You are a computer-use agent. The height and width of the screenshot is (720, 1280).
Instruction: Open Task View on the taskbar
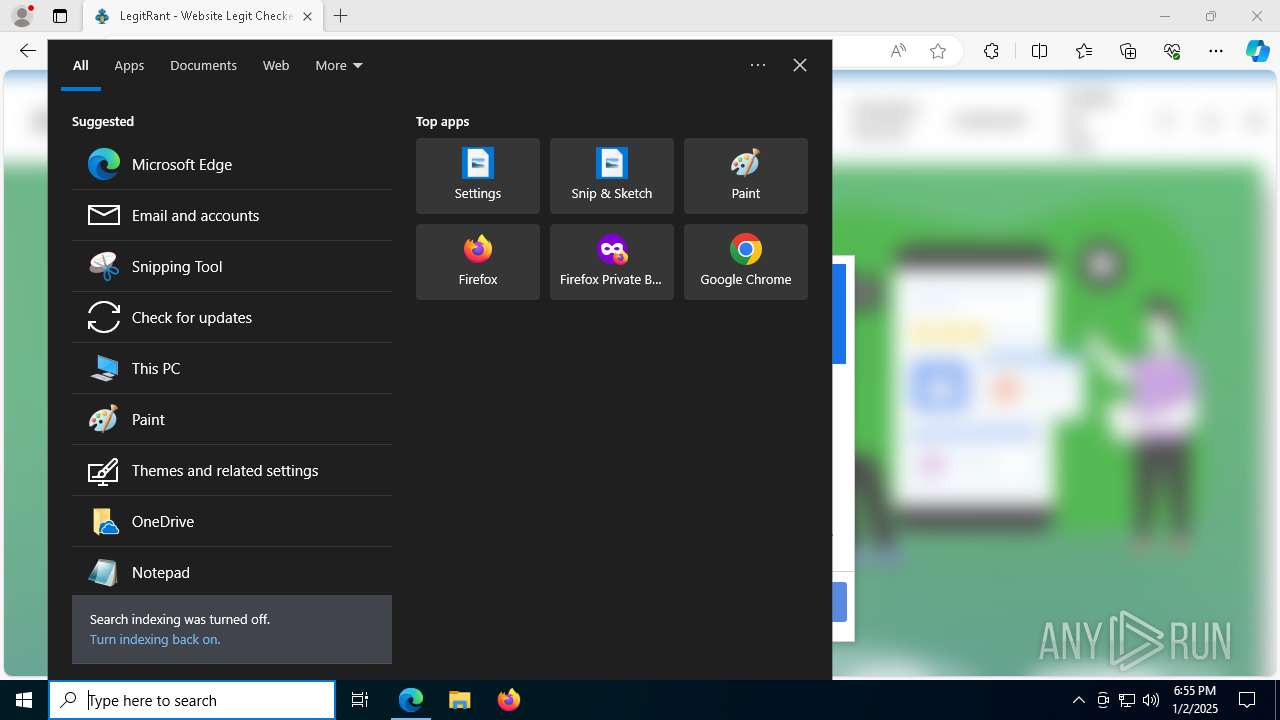(360, 700)
